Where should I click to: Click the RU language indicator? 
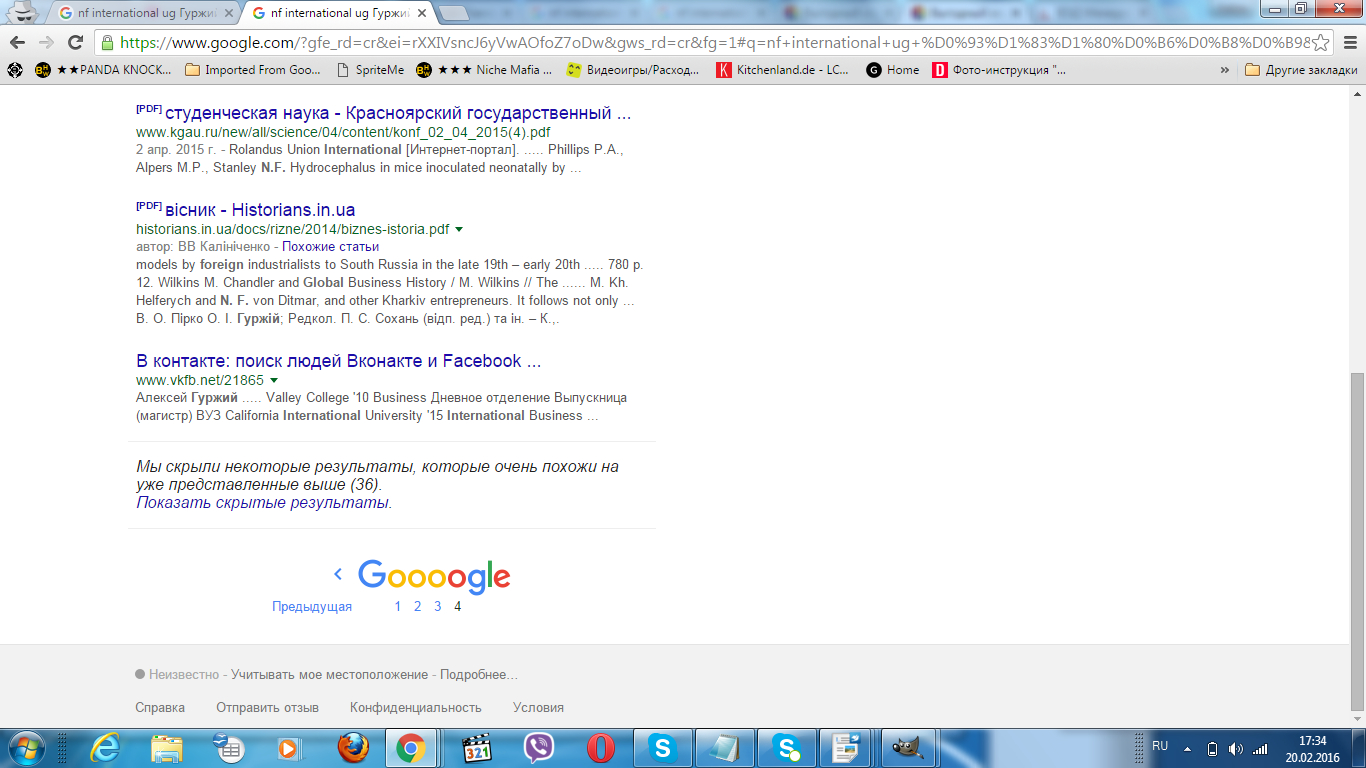coord(1160,746)
